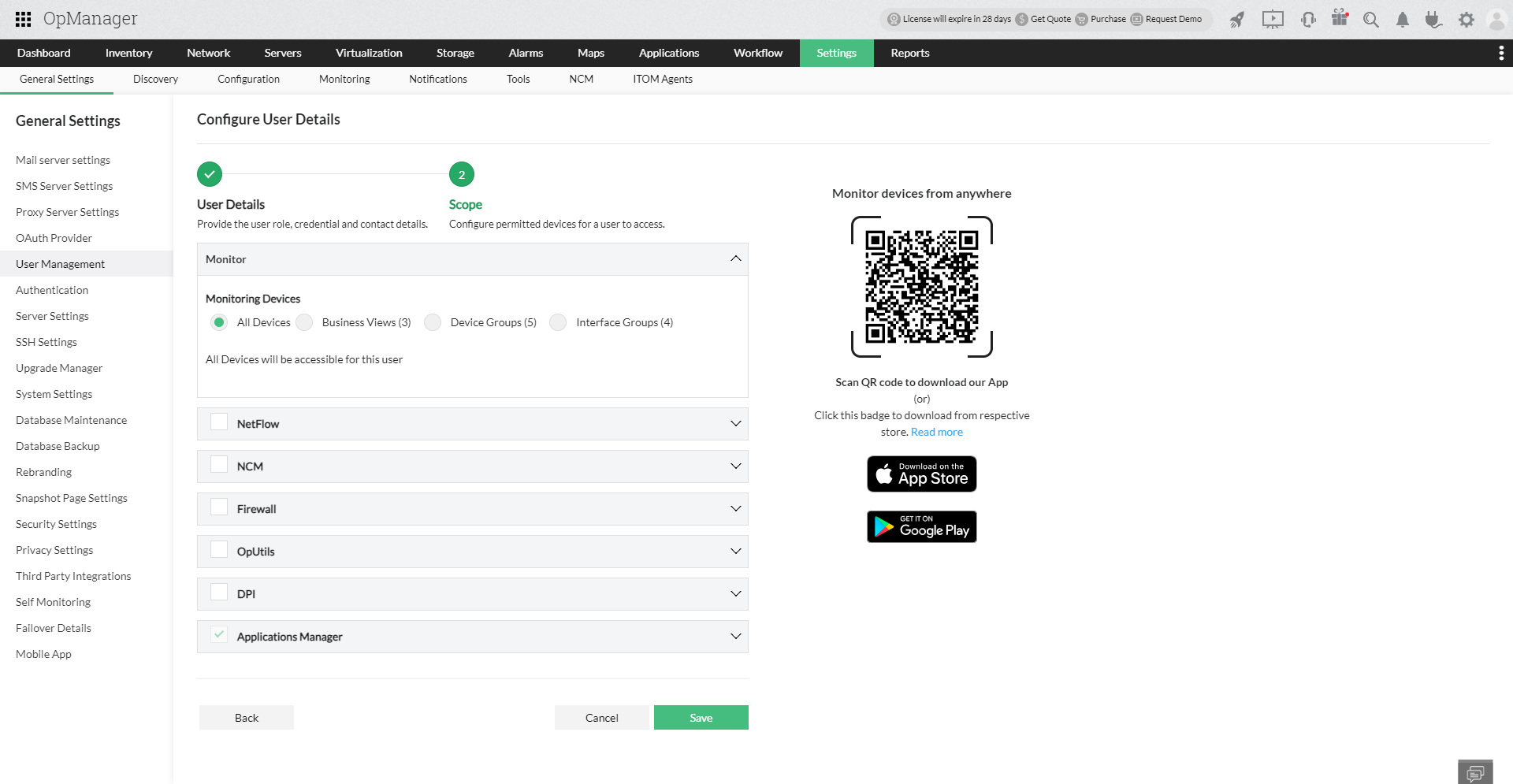Click the license expiry badge icon

coord(894,20)
